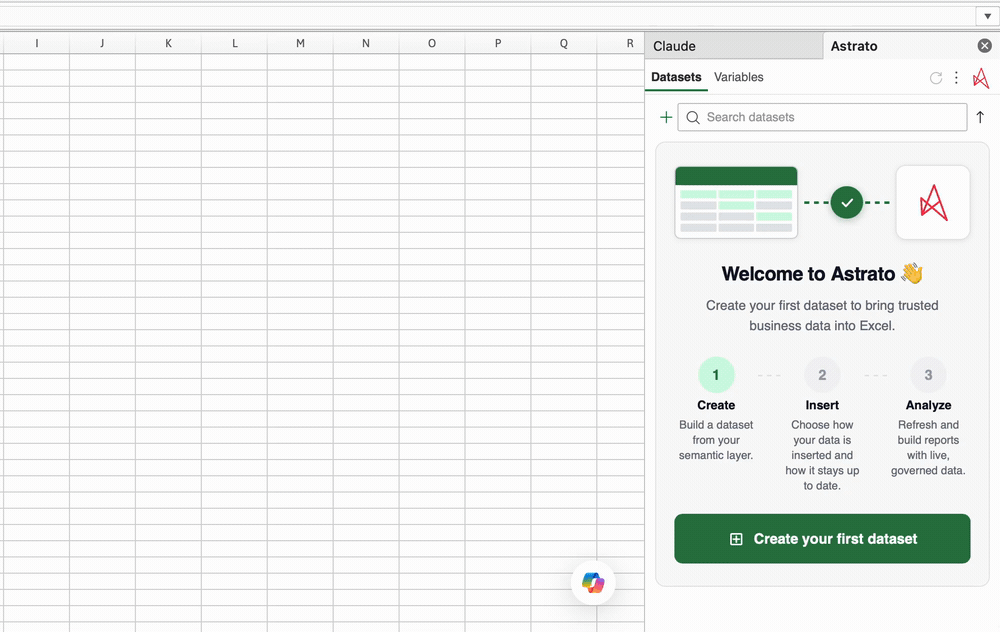Click step 2 Insert circle
This screenshot has width=1000, height=632.
[x=822, y=375]
